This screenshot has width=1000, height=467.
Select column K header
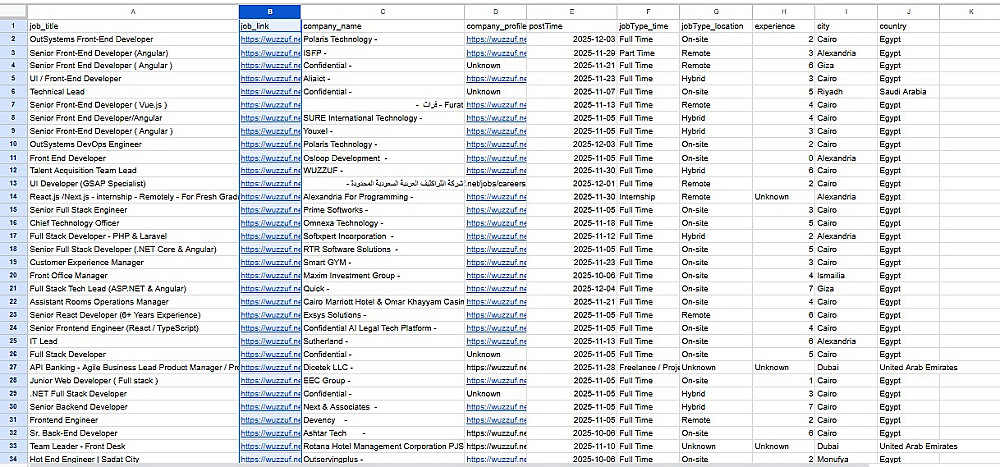click(969, 12)
